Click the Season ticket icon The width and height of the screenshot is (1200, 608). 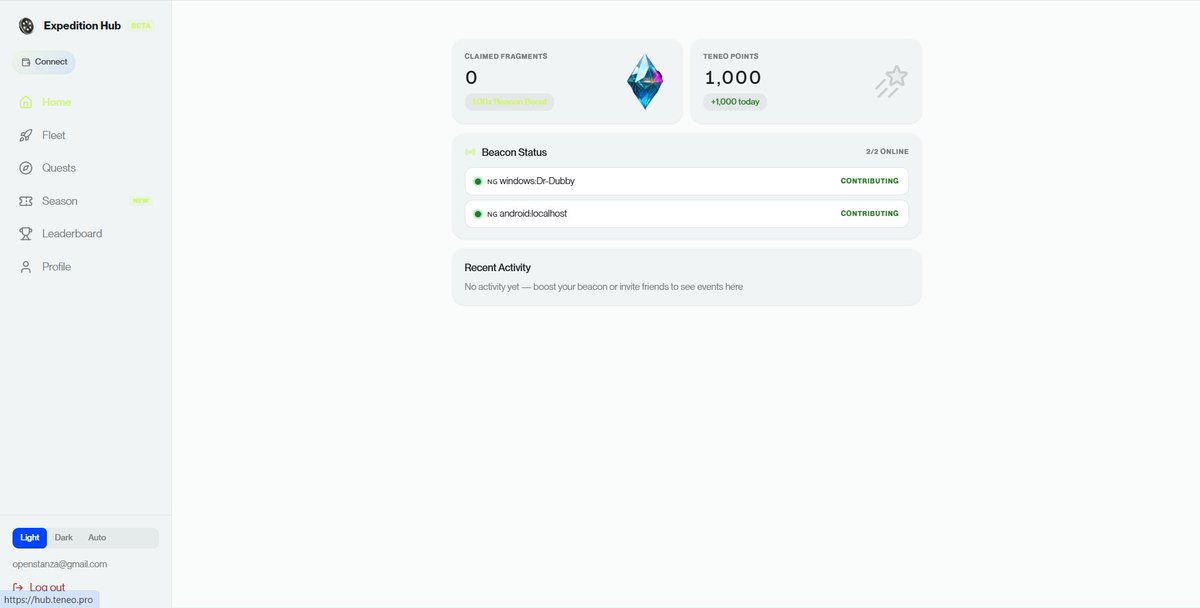click(26, 201)
